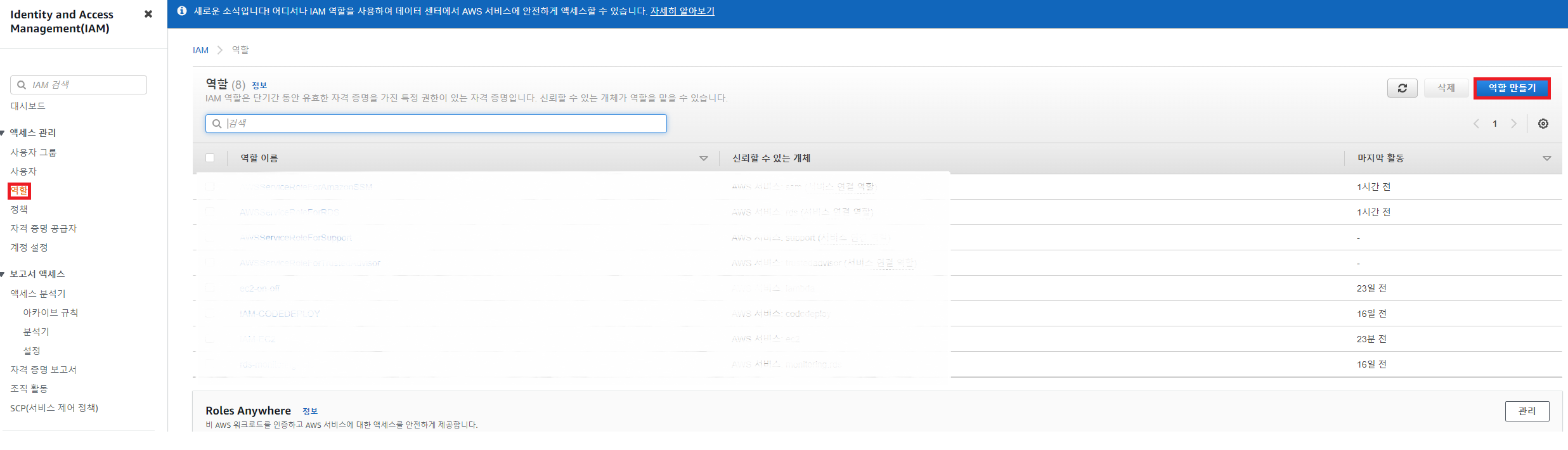Viewport: 1568px width, 450px height.
Task: Click the 신뢰할 수 있는 개체 column header
Action: 771,158
